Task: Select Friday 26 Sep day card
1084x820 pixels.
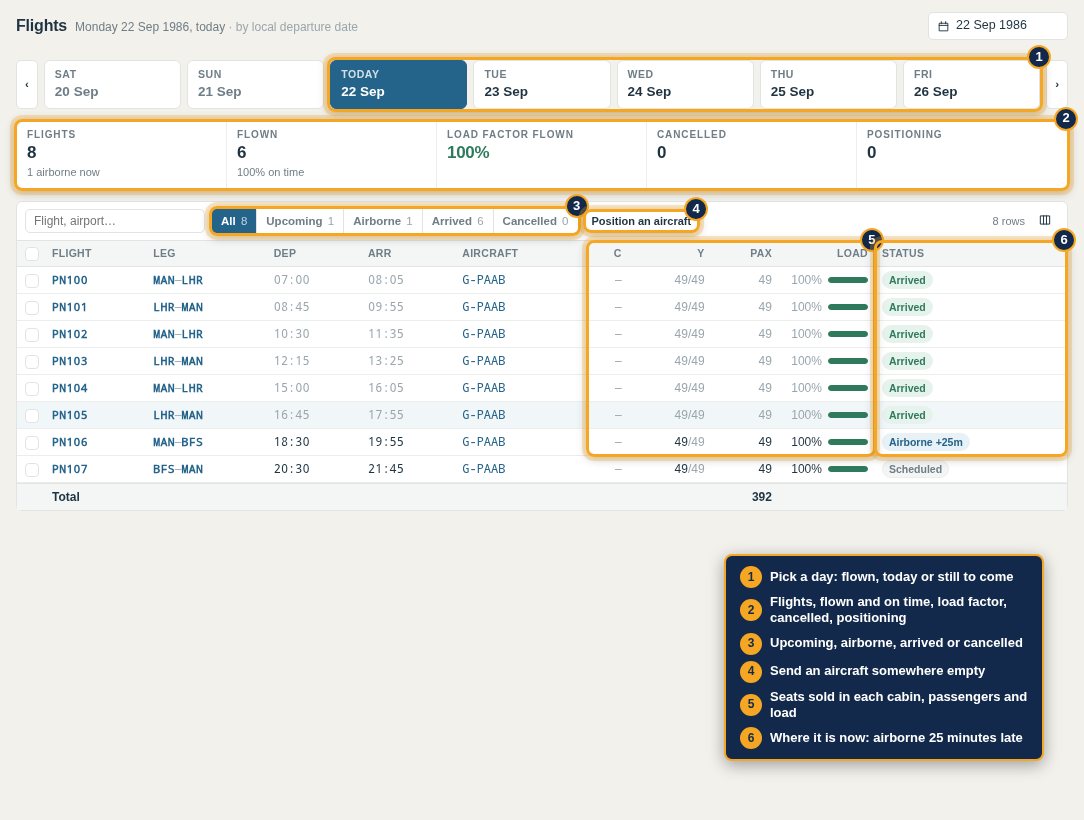Action: tap(971, 84)
